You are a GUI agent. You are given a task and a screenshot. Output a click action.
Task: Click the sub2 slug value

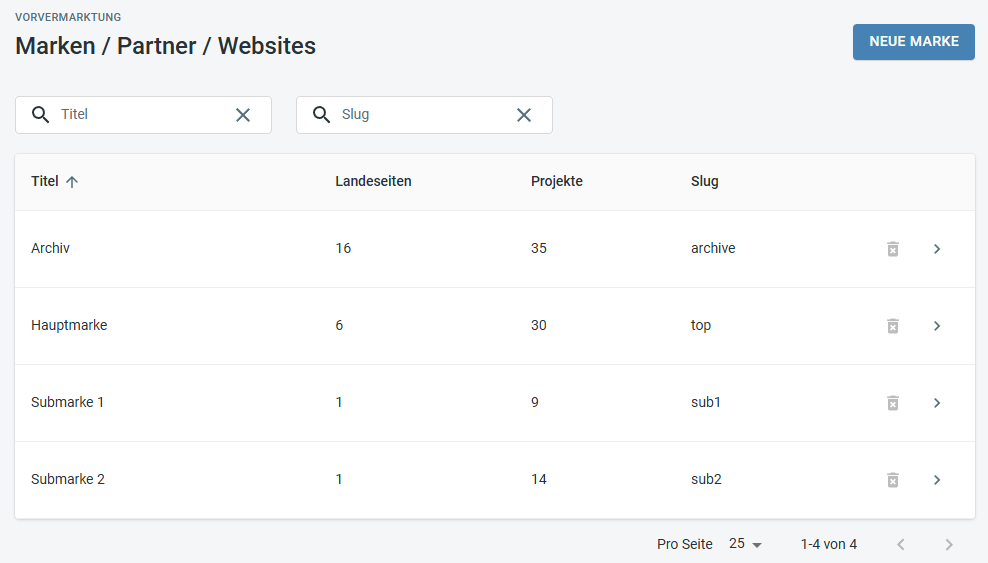706,479
